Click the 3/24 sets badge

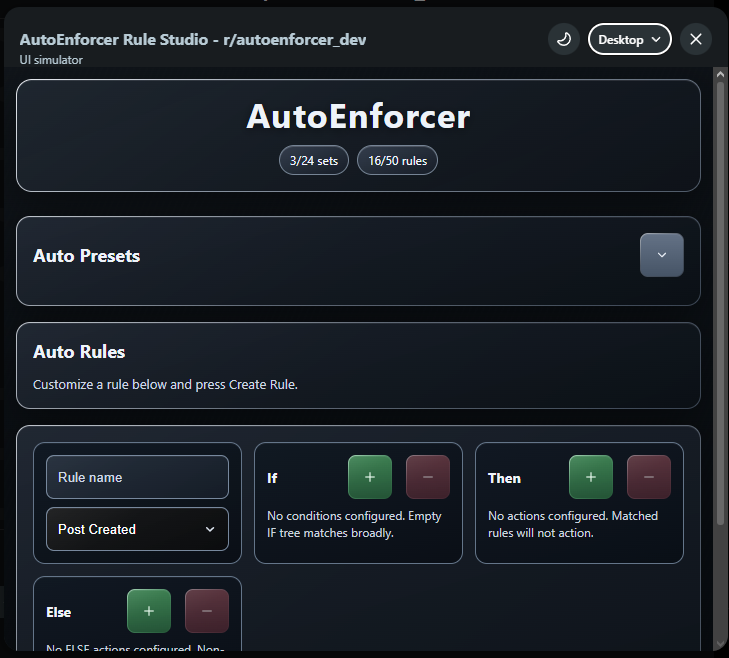pyautogui.click(x=314, y=160)
